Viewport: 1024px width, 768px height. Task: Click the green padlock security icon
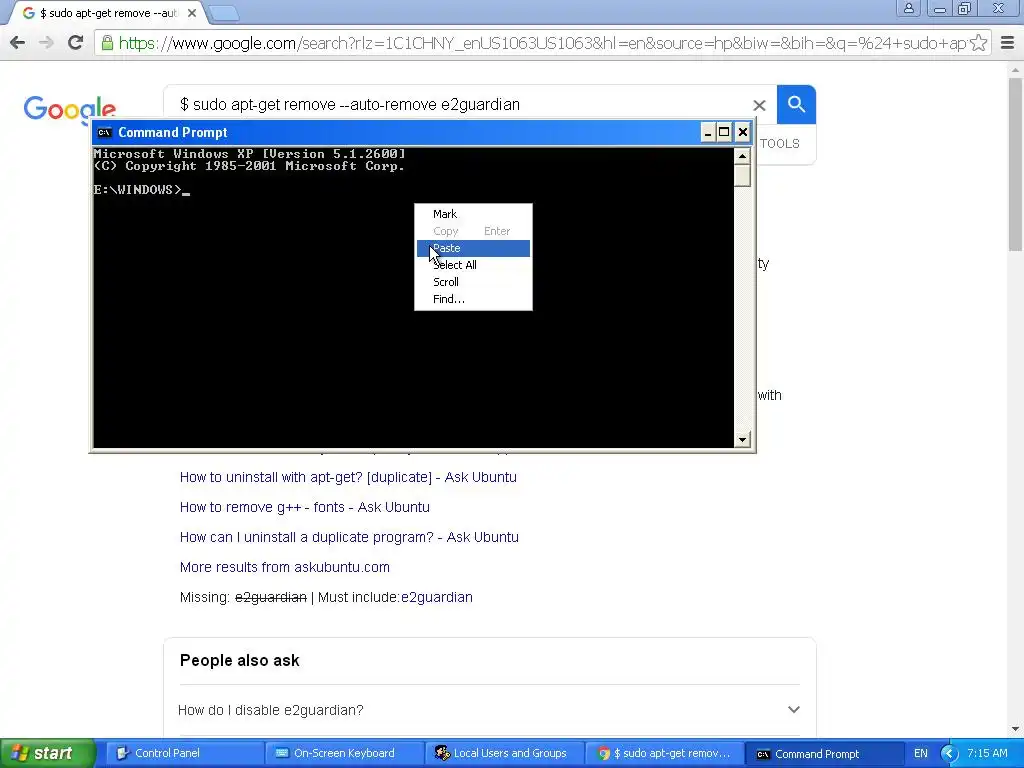pos(107,43)
